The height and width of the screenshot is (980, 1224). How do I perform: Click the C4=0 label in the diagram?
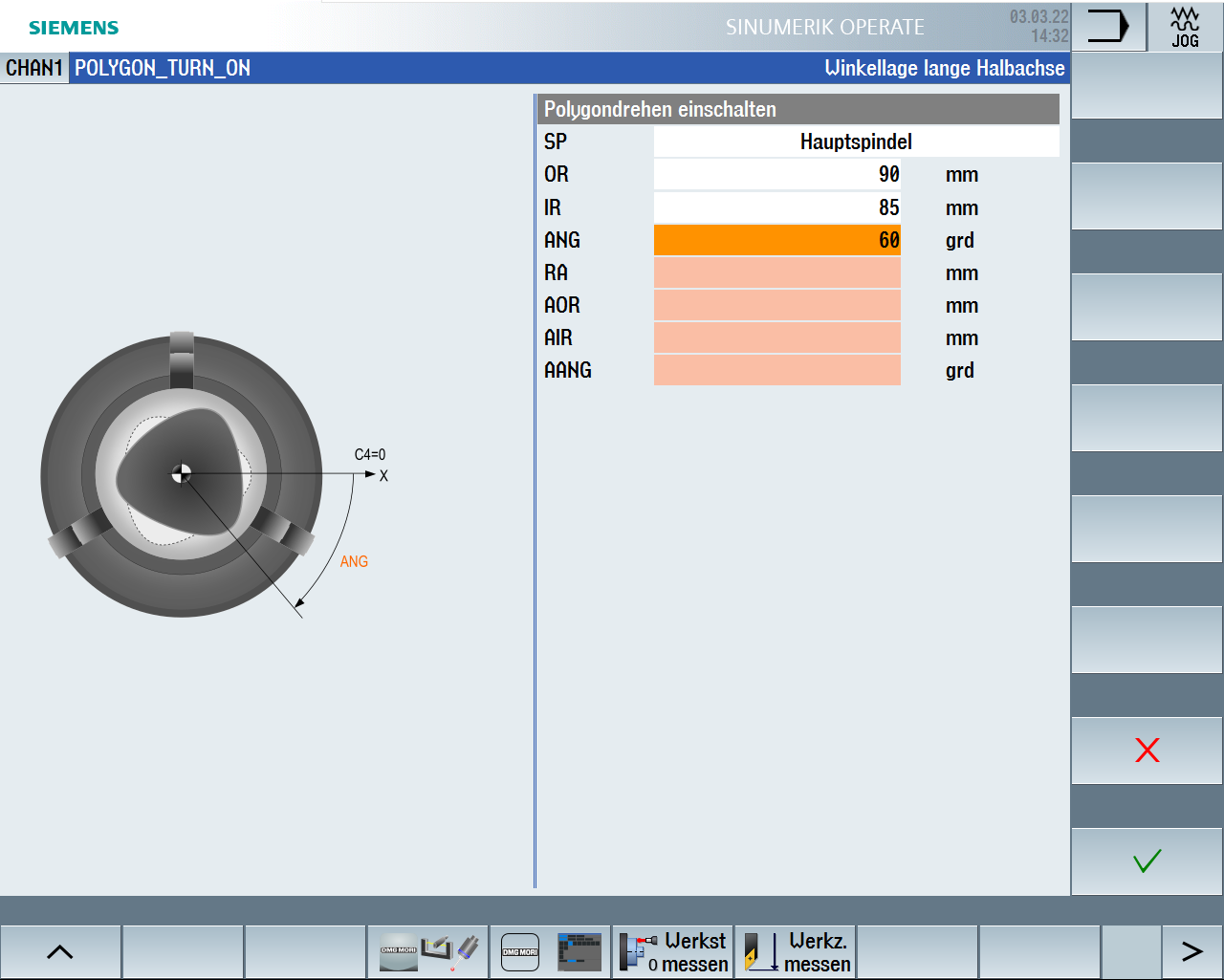[x=370, y=454]
